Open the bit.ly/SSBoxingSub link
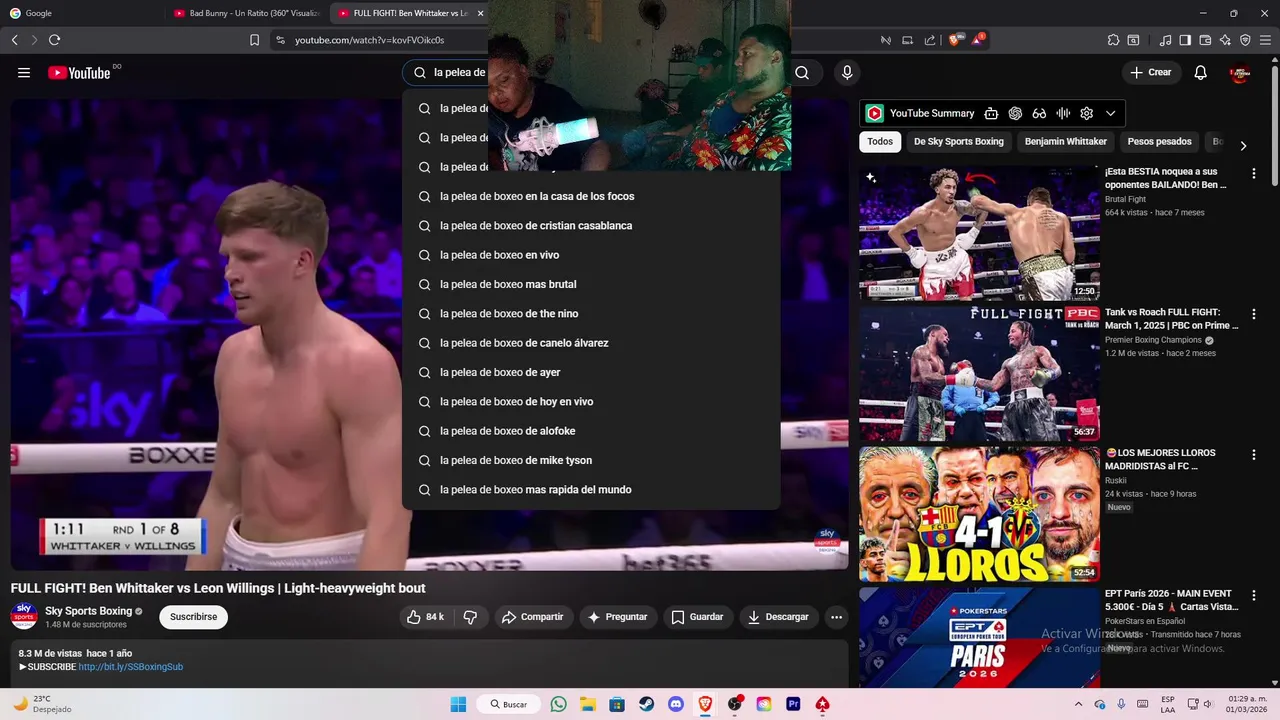The height and width of the screenshot is (720, 1280). [131, 667]
